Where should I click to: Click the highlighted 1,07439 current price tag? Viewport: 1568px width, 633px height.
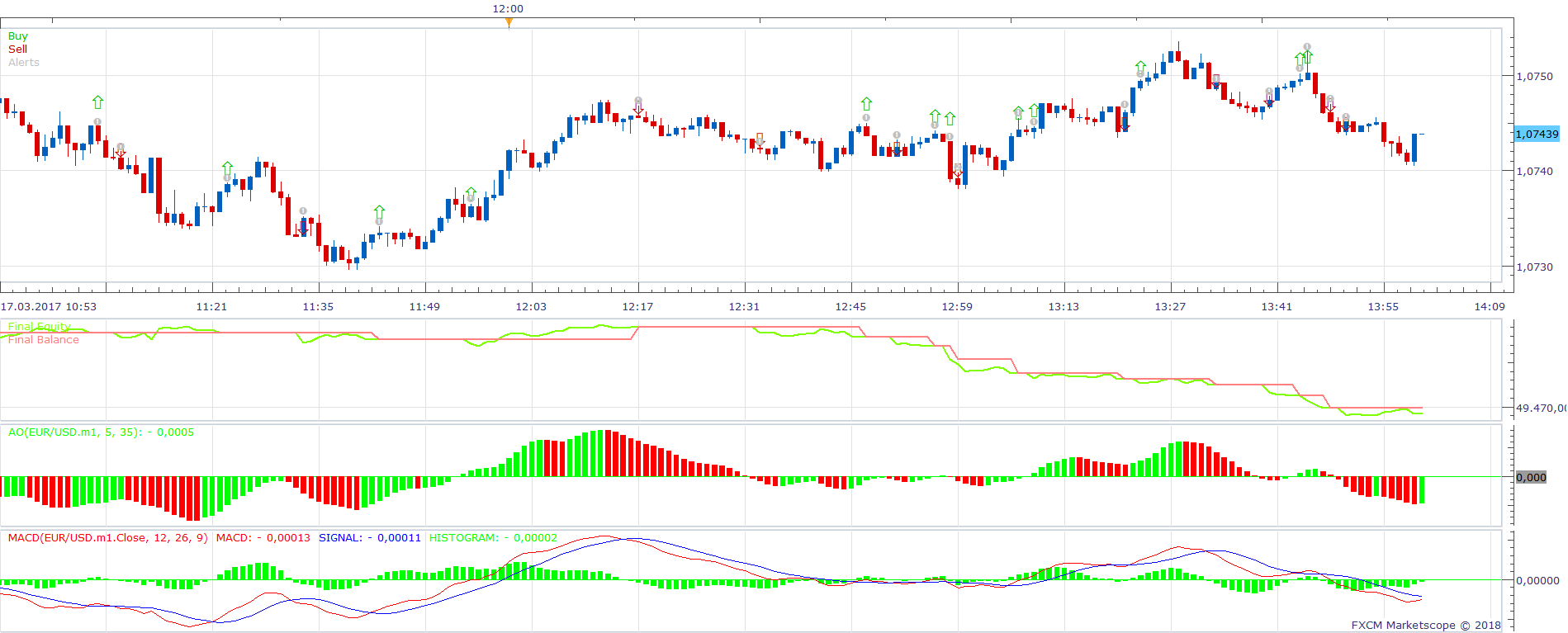click(1537, 134)
